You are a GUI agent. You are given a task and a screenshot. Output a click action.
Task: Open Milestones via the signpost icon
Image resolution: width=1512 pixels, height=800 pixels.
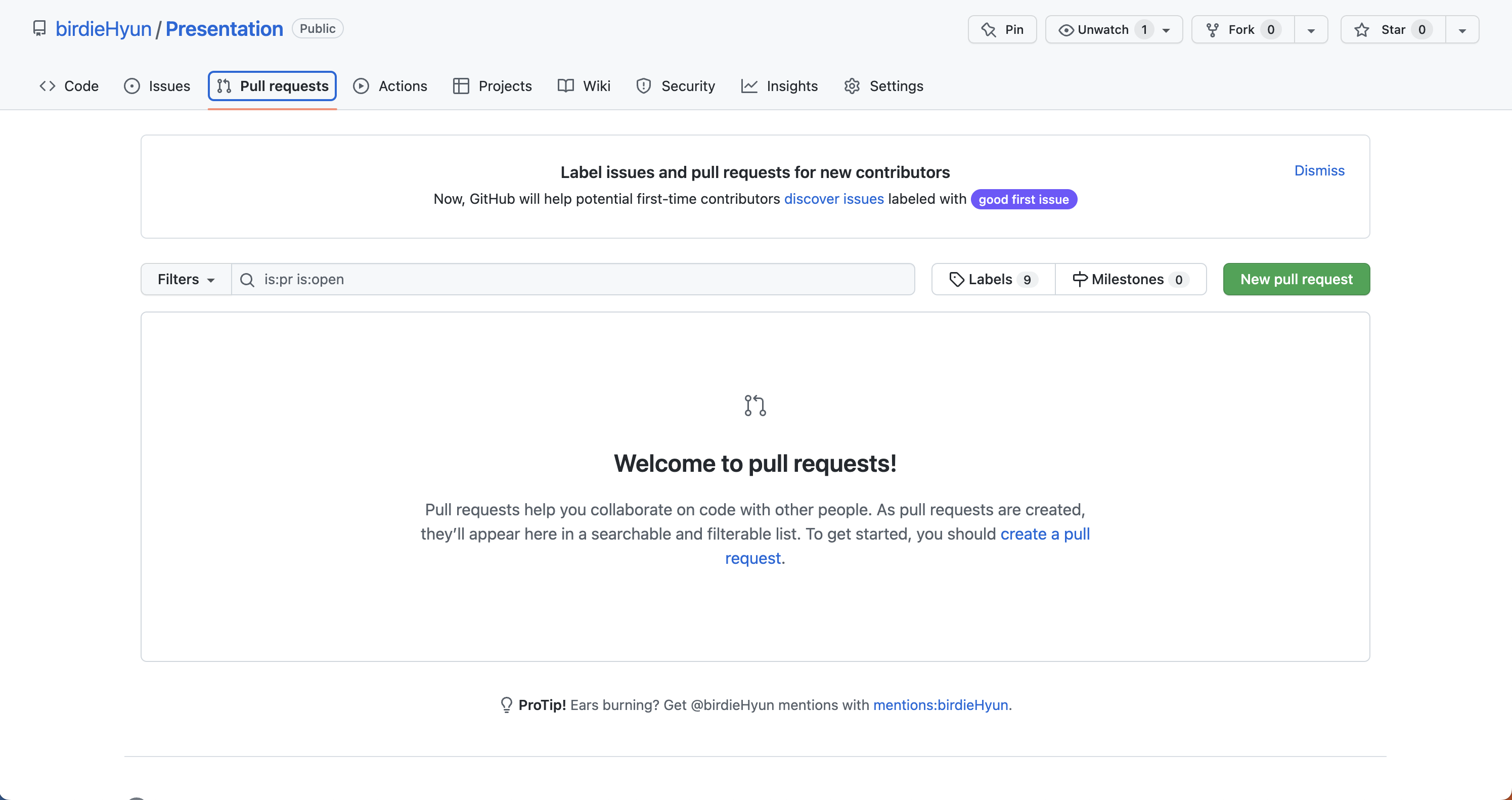pos(1080,279)
